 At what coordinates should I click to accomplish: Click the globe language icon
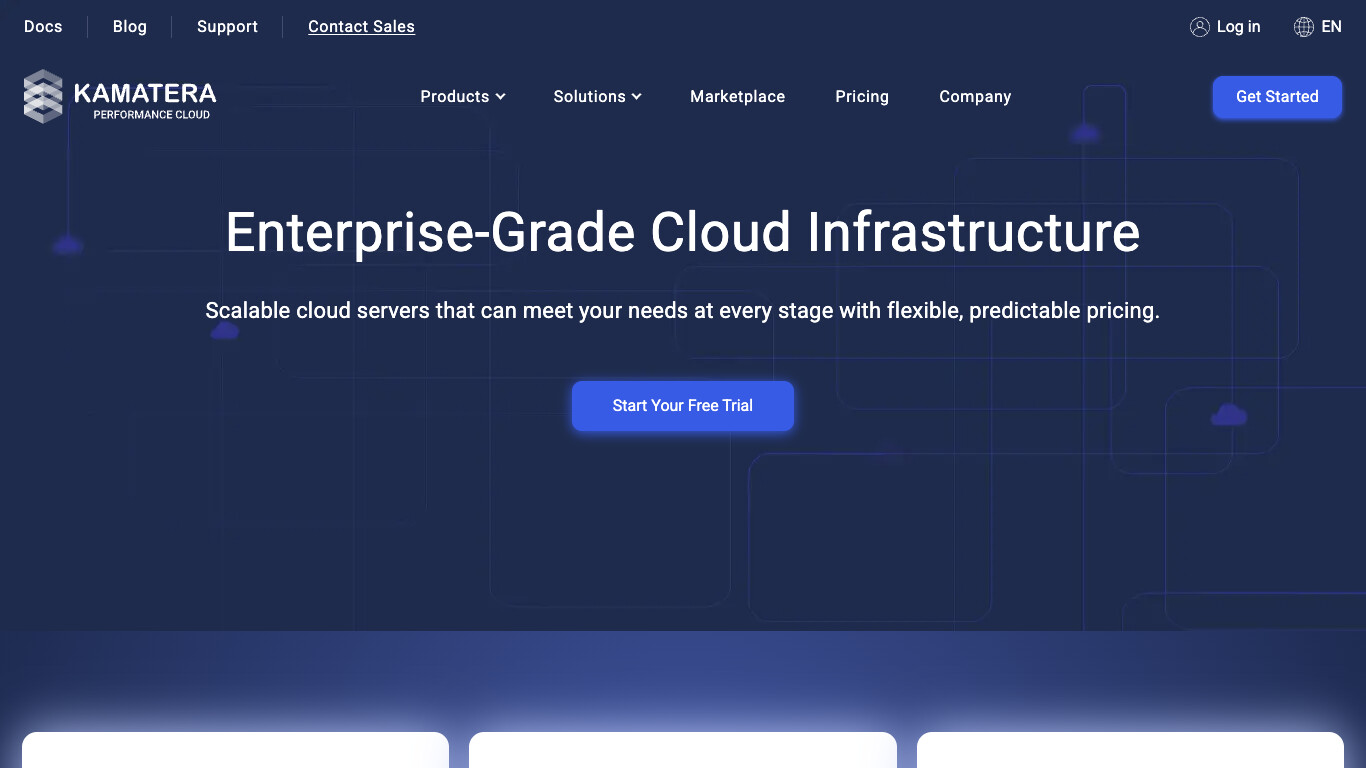[x=1303, y=27]
